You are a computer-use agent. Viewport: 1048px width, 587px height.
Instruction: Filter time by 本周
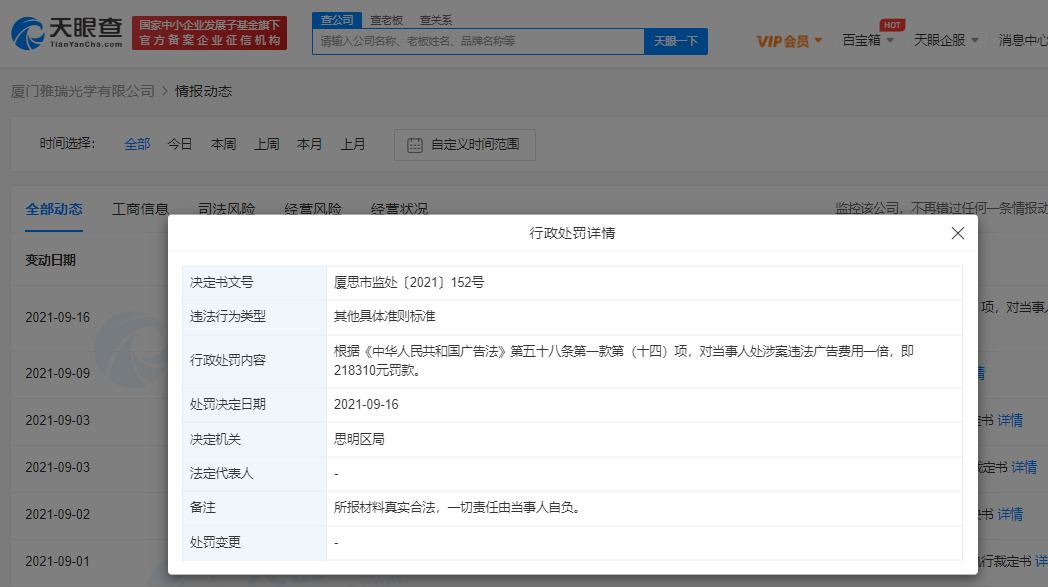(x=223, y=144)
